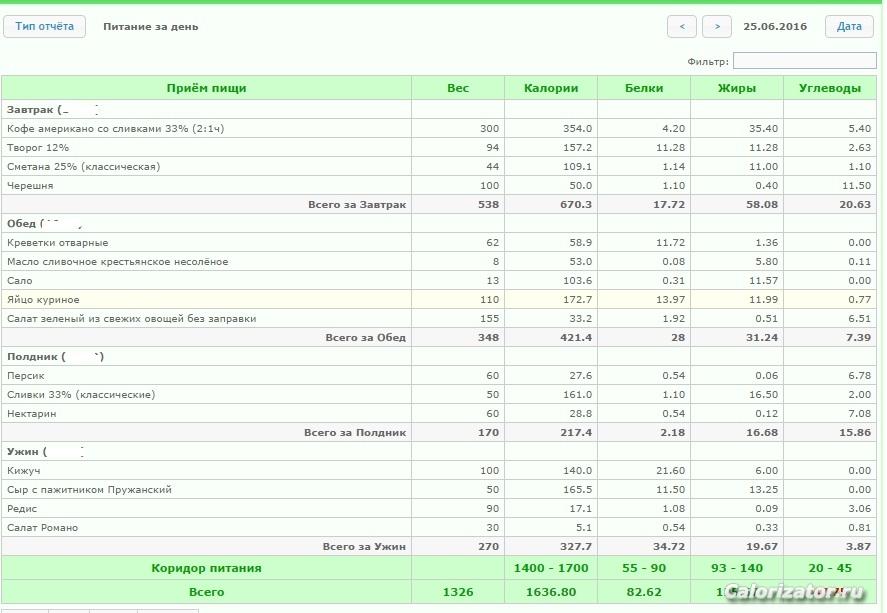This screenshot has height=613, width=887.
Task: Click the Всего за Завтрак total label
Action: click(357, 205)
